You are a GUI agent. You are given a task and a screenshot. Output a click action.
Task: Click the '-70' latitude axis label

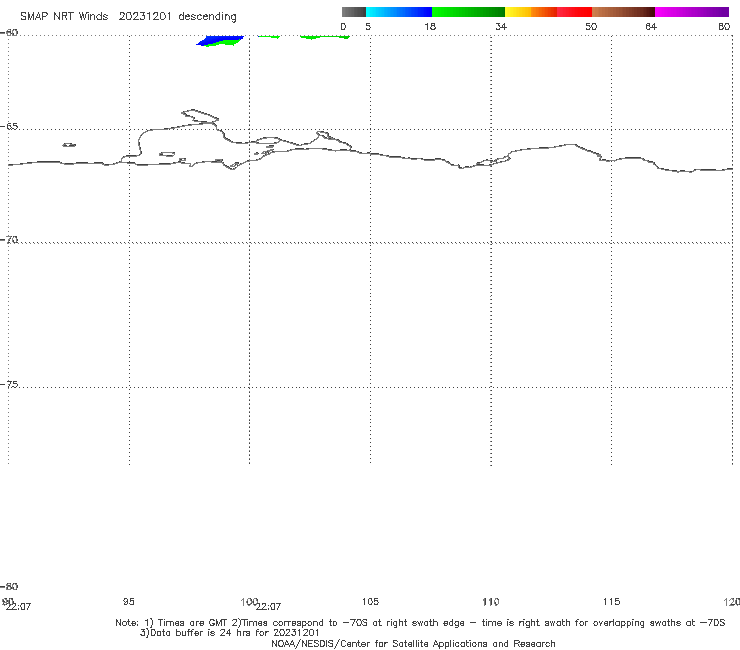coord(9,240)
